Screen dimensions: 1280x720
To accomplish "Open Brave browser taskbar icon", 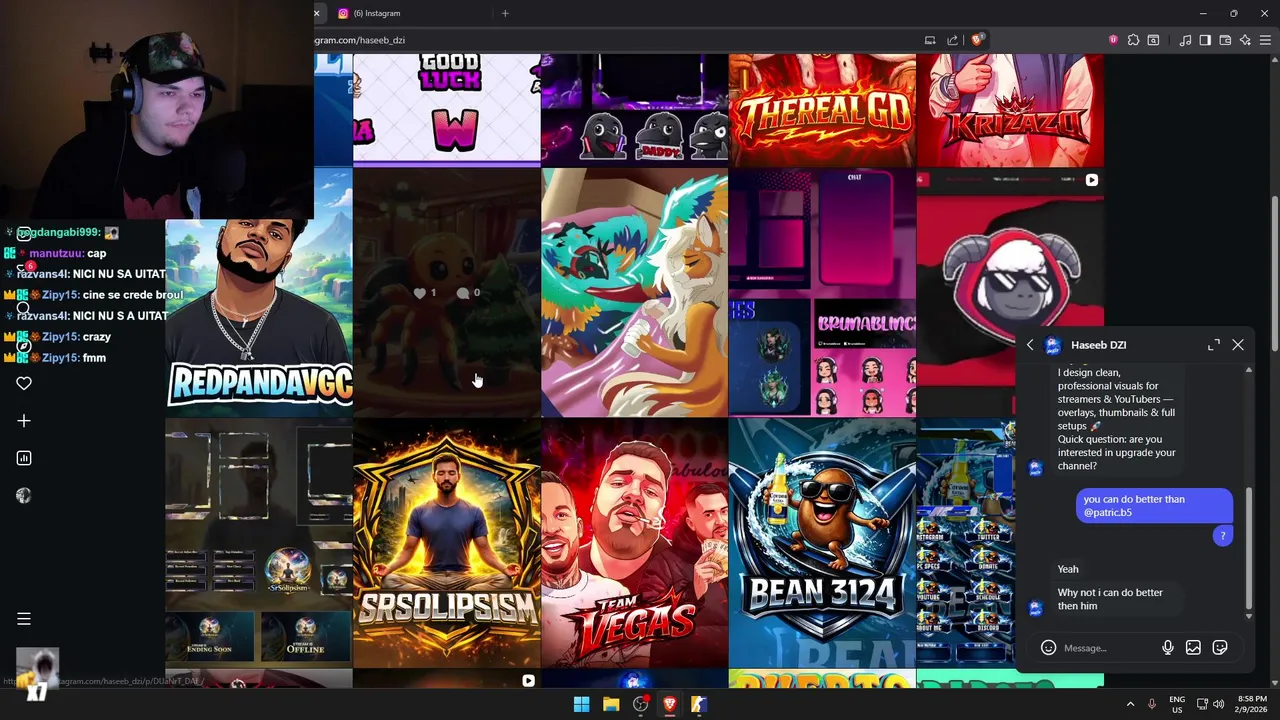I will point(670,704).
